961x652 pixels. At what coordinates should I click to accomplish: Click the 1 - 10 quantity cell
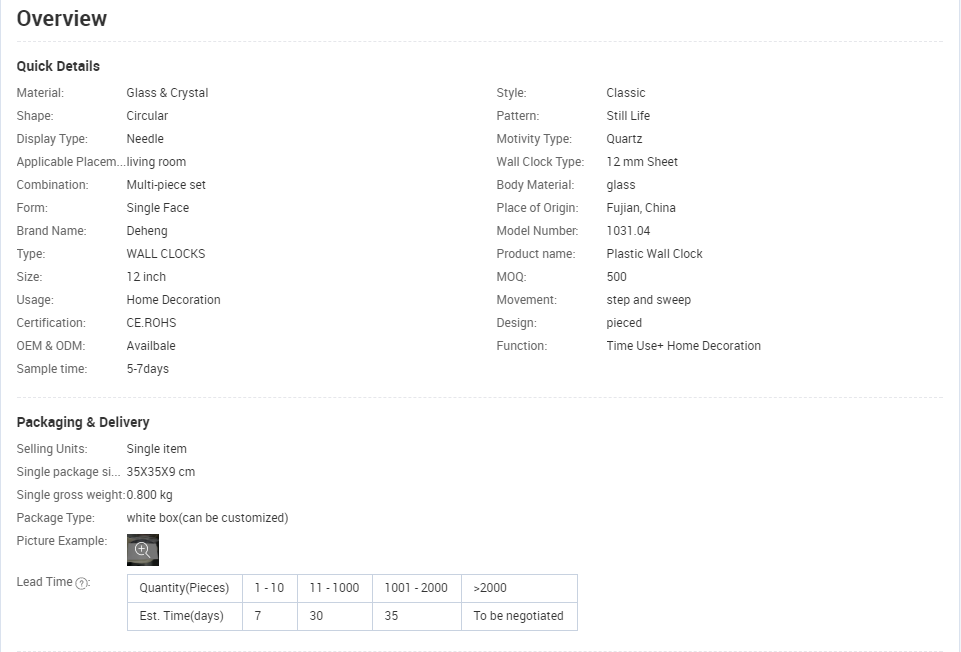point(270,588)
